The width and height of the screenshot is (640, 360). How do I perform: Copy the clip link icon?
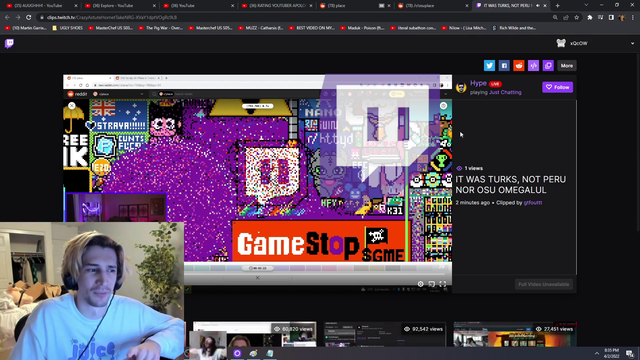tap(548, 65)
